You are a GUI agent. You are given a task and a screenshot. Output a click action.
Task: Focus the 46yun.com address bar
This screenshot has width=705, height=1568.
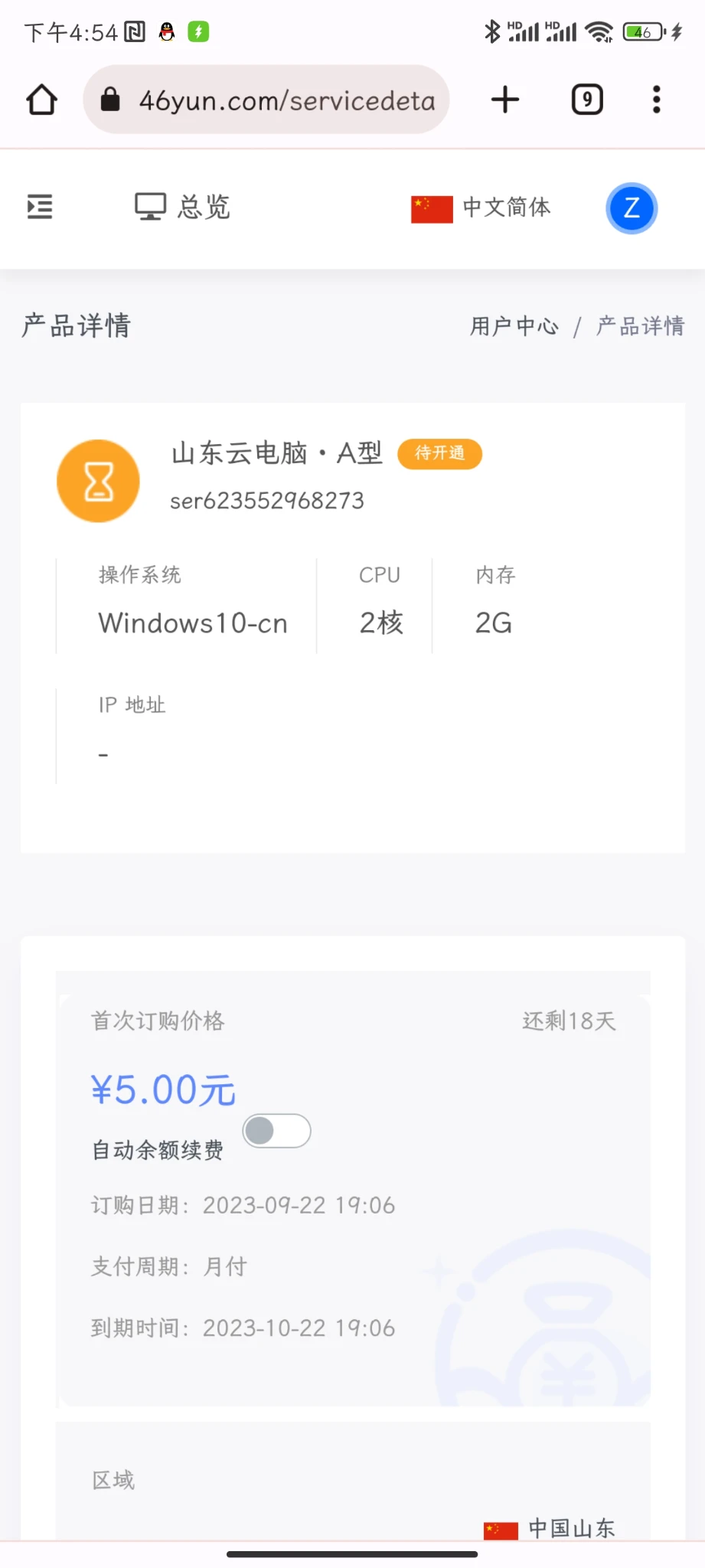287,100
